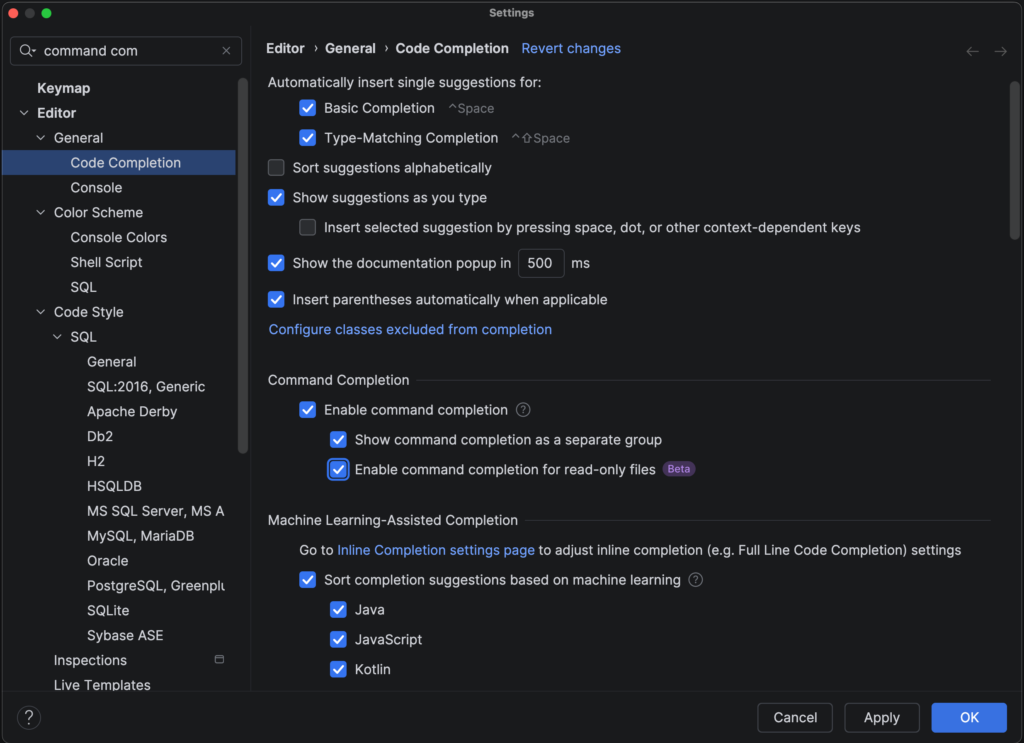1024x743 pixels.
Task: Collapse the SQL node under Code Style
Action: click(x=58, y=338)
